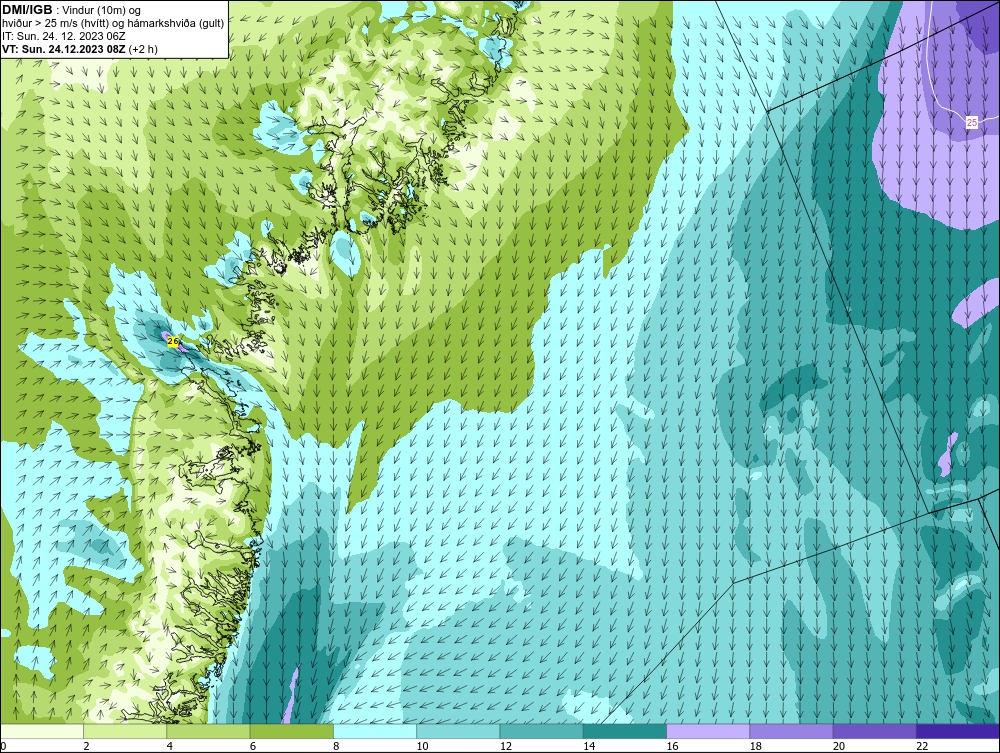Select the 10-12 m/s turquoise swatch
The image size is (1000, 753).
pyautogui.click(x=458, y=731)
